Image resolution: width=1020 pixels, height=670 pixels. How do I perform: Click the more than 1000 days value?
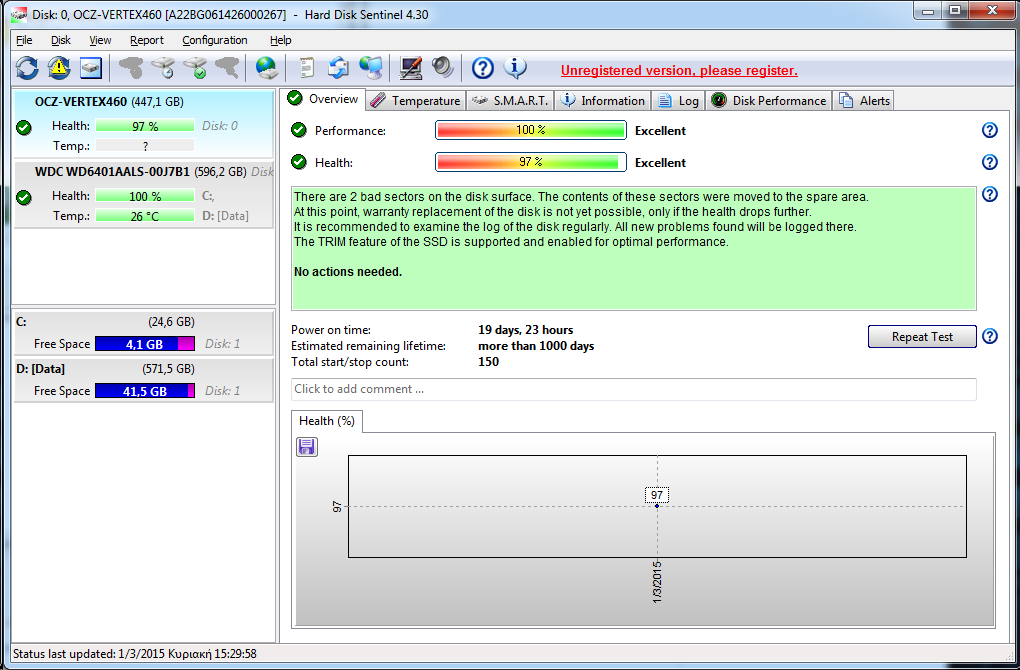click(x=536, y=346)
